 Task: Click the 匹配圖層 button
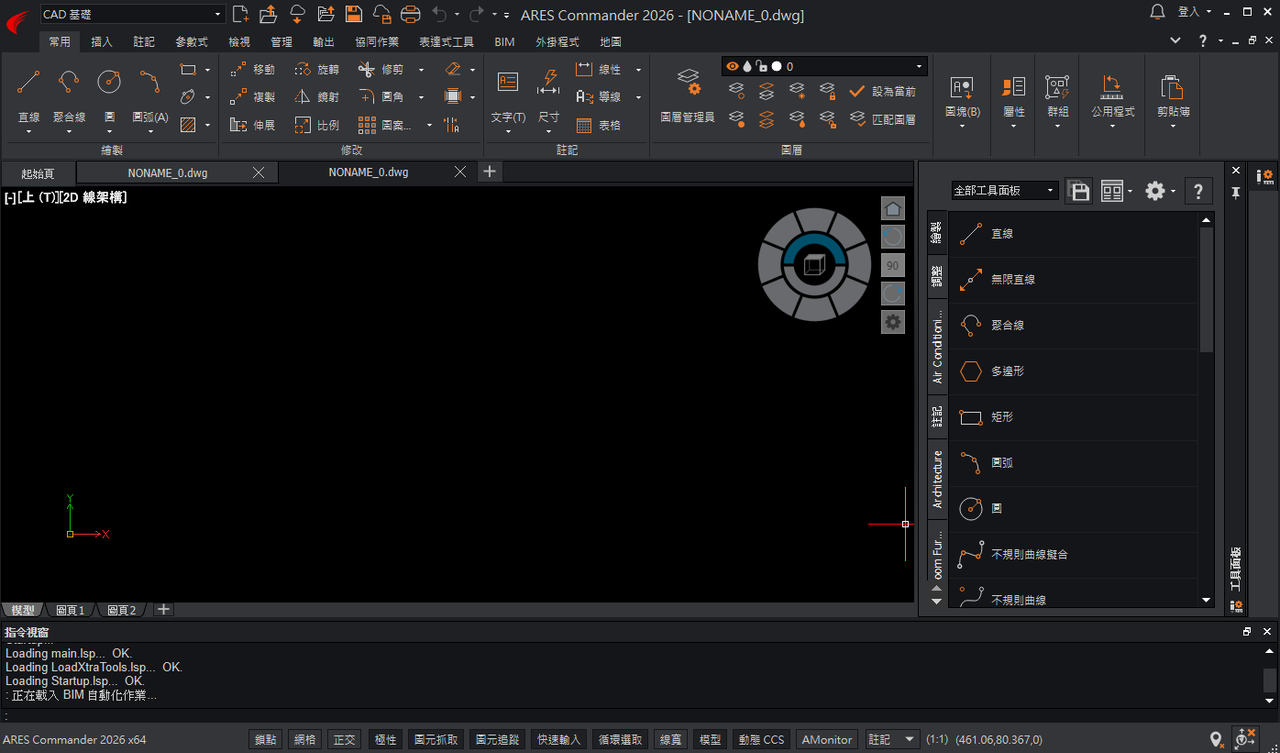click(883, 118)
